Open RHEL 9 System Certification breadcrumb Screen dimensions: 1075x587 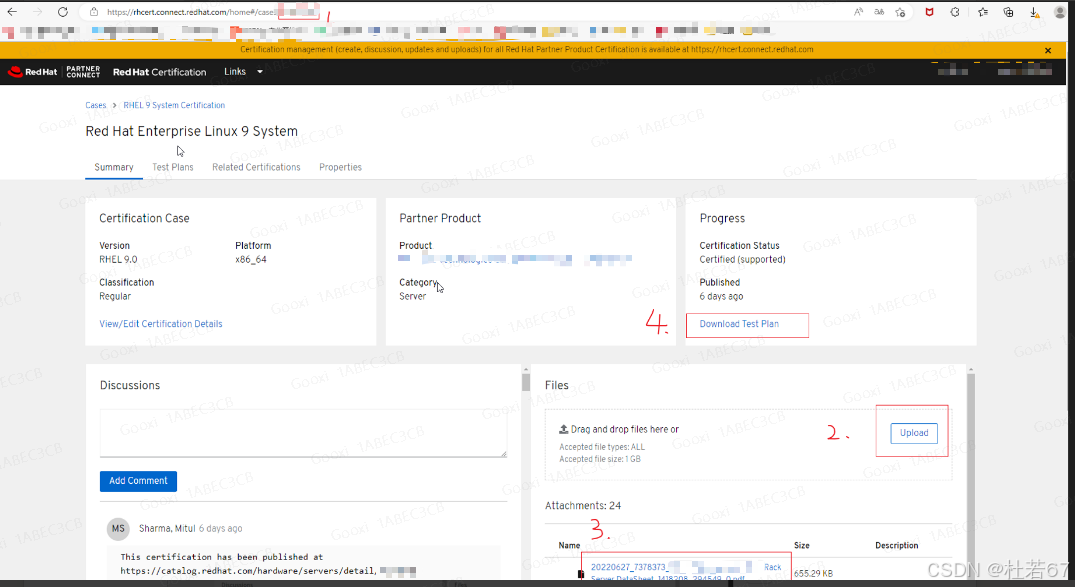click(174, 105)
